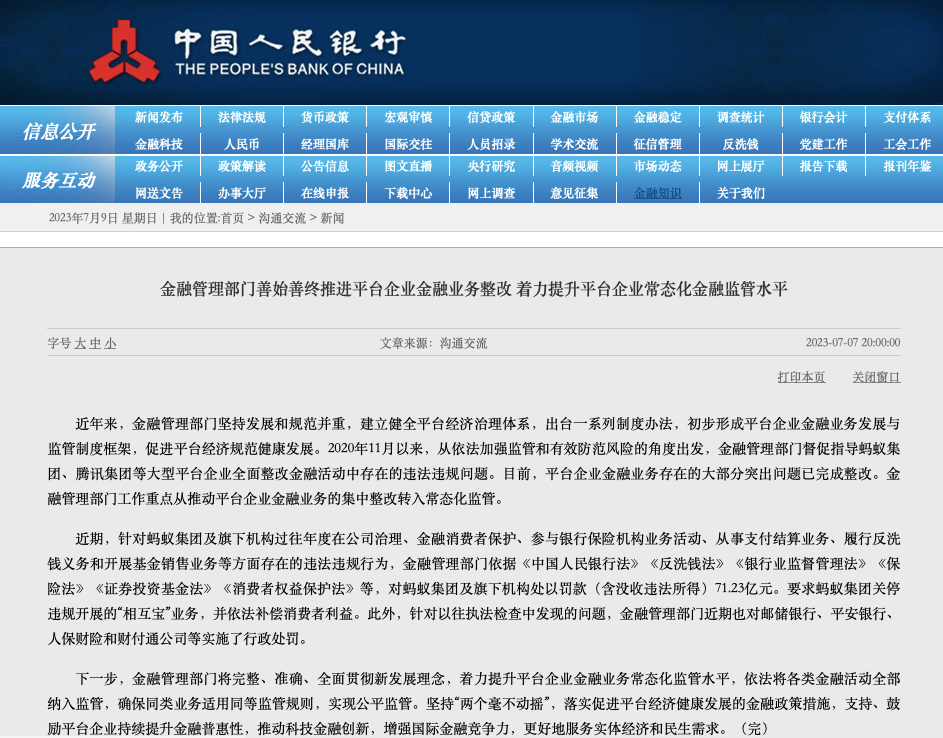Open 网送文告 link
The height and width of the screenshot is (738, 943).
click(x=158, y=193)
